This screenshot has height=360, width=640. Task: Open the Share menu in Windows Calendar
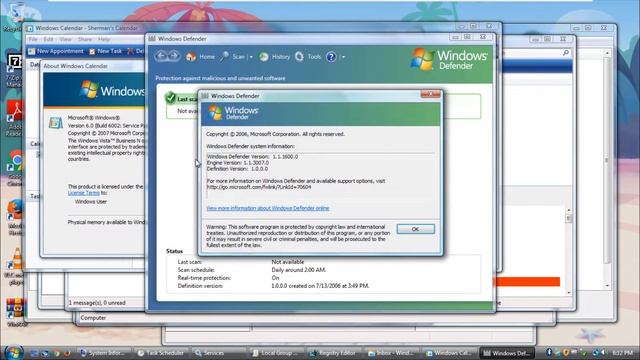coord(84,39)
